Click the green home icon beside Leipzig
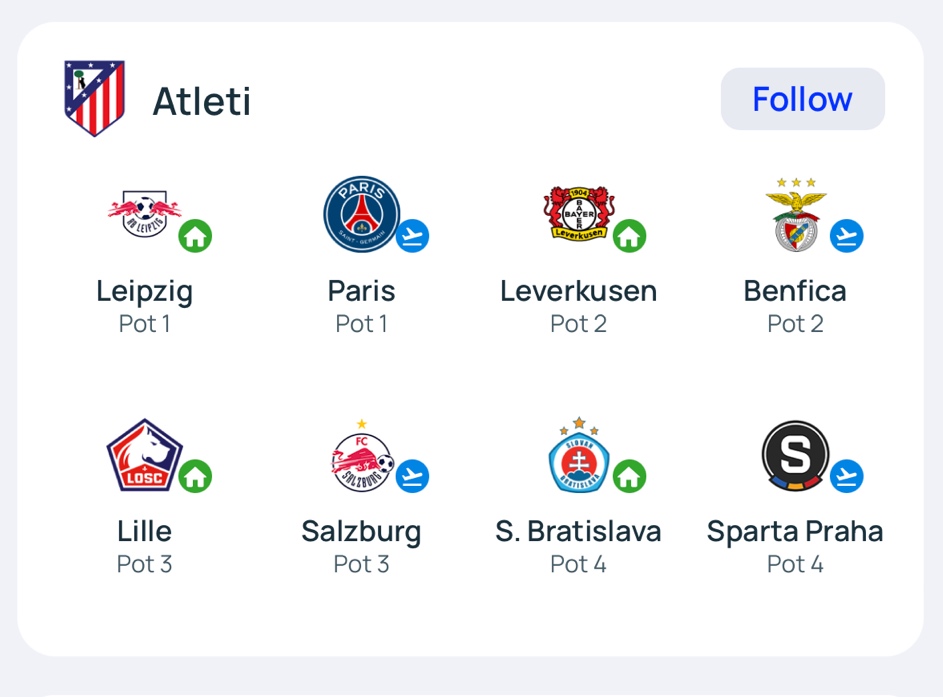The width and height of the screenshot is (943, 697). click(x=195, y=236)
